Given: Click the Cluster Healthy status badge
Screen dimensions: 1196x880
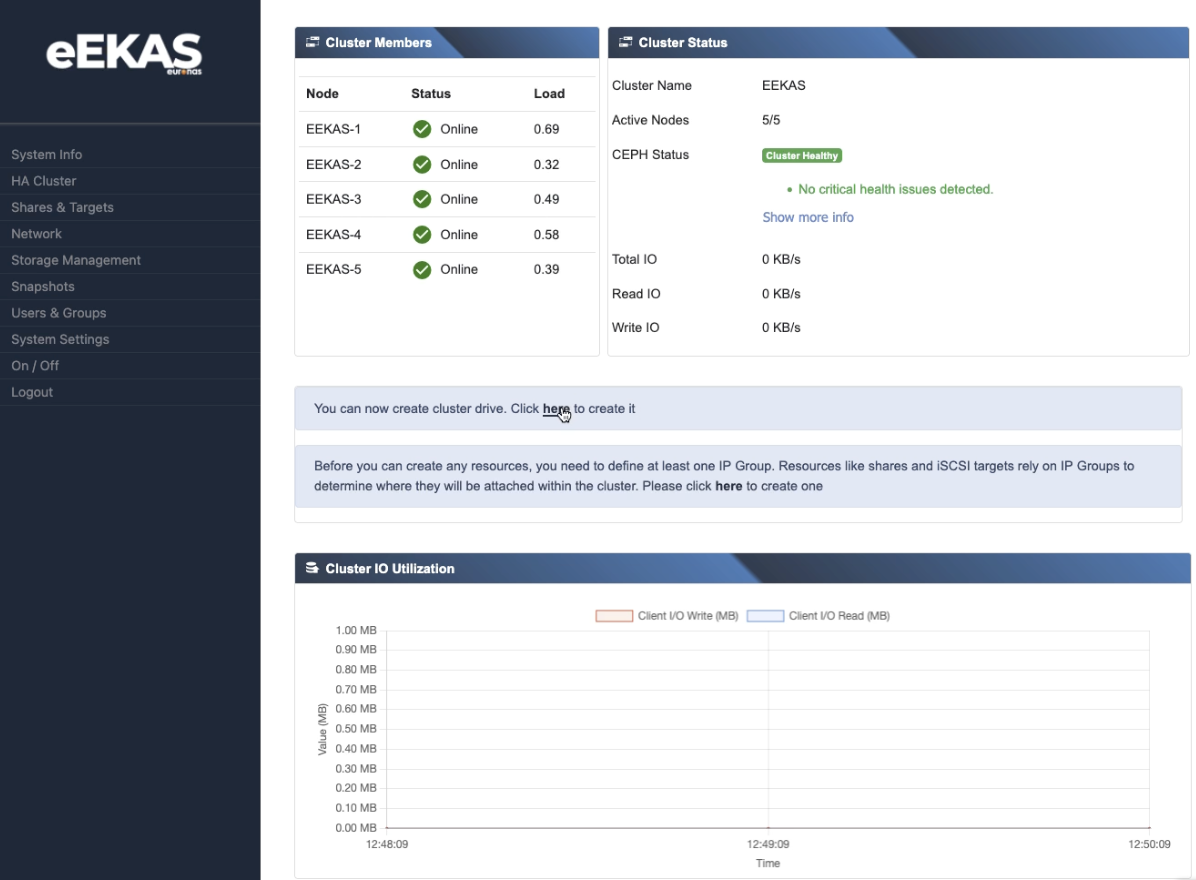Looking at the screenshot, I should (802, 156).
